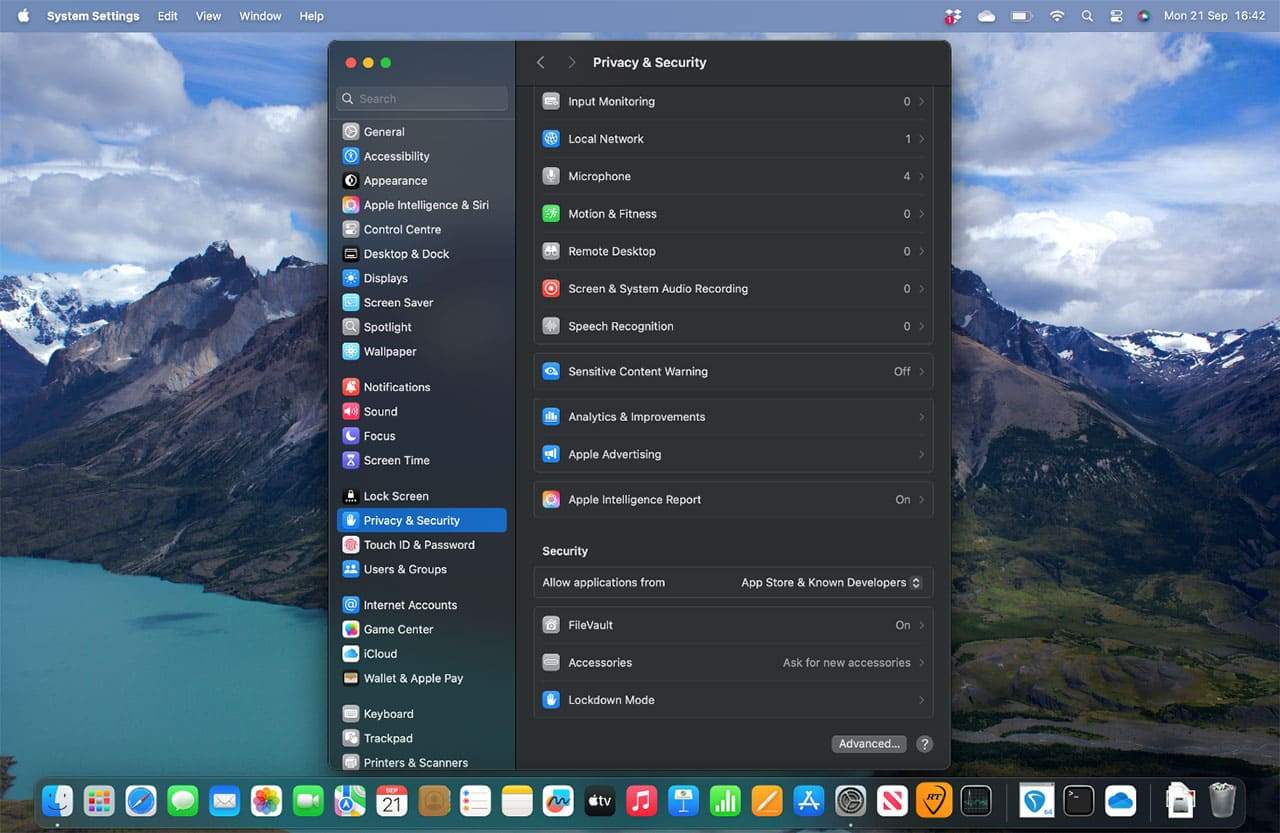Click the Local Network globe icon

click(551, 139)
